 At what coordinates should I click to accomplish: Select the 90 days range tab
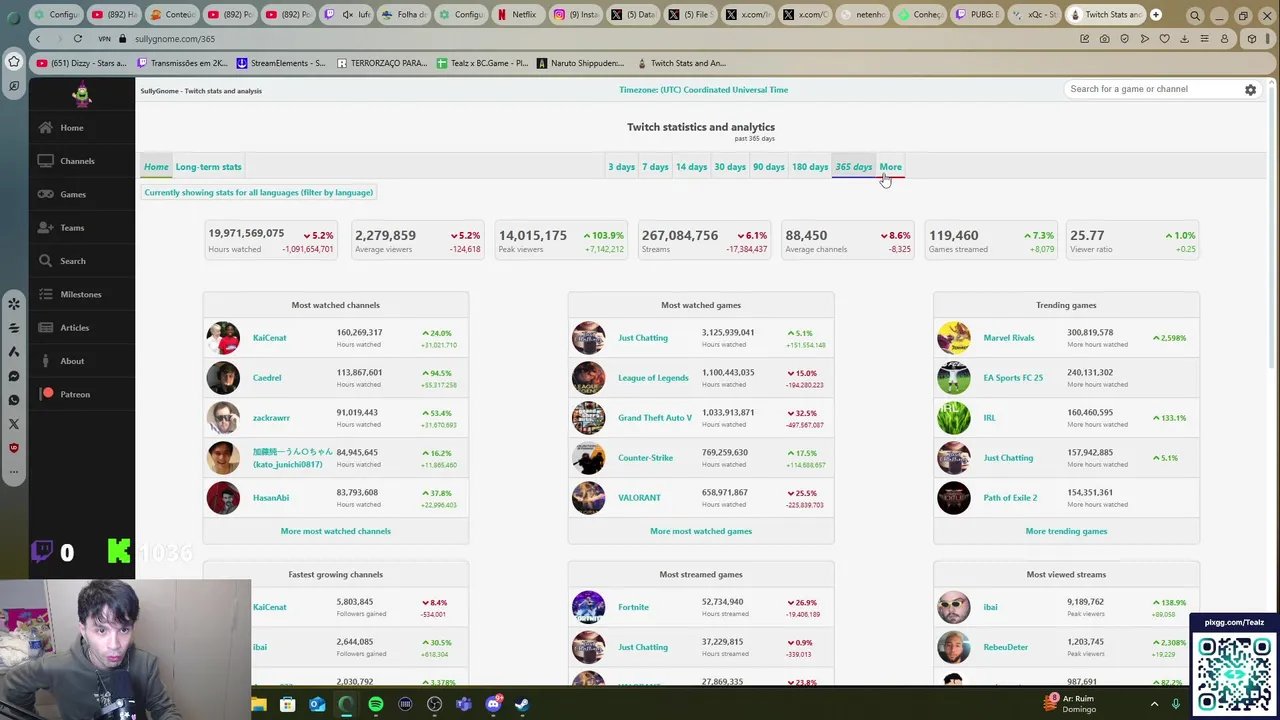tap(768, 167)
